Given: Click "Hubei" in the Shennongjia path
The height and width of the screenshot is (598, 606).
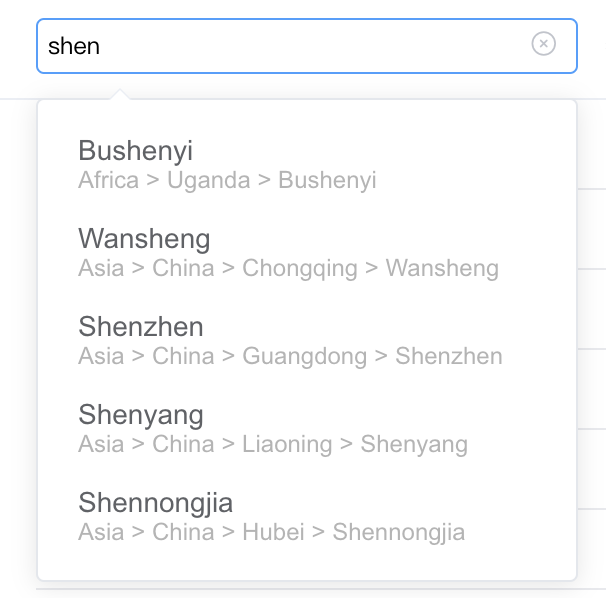Looking at the screenshot, I should coord(273,533).
